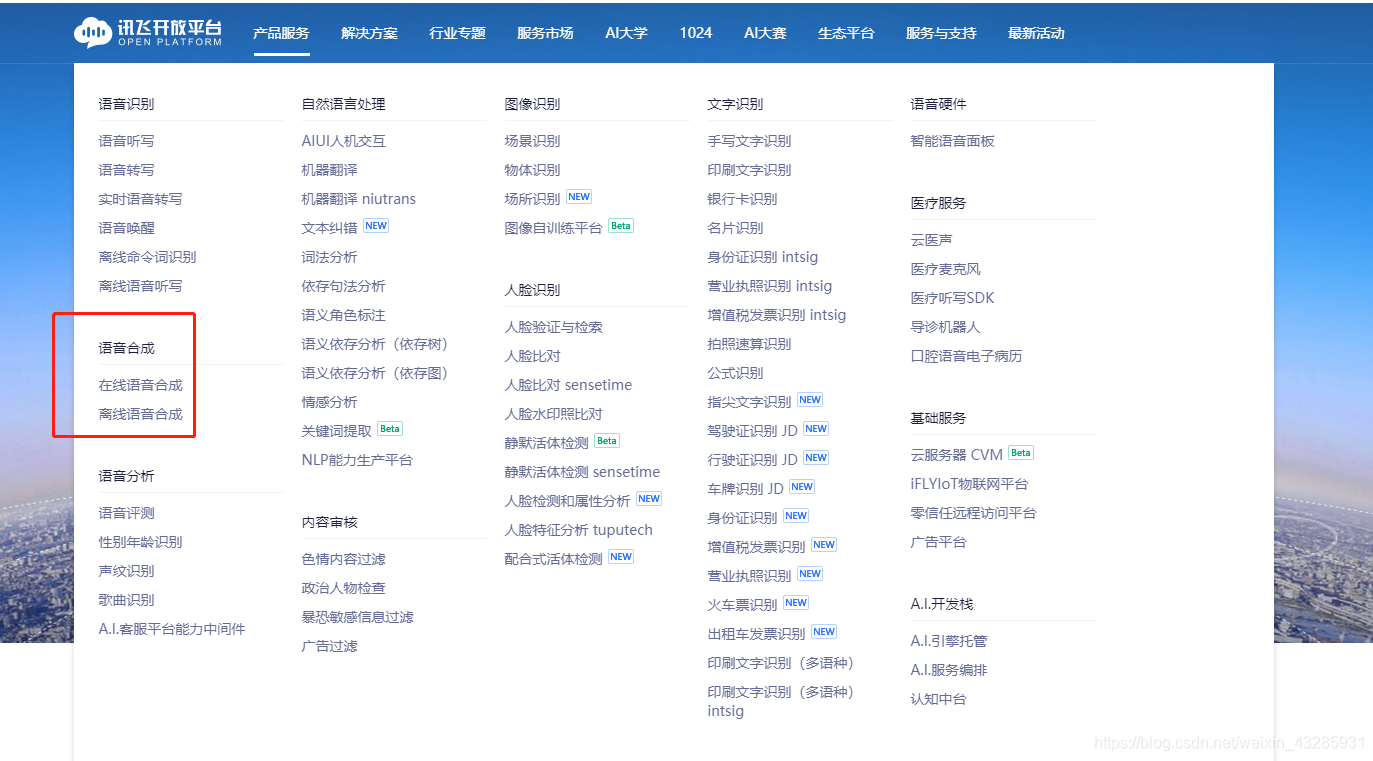The image size is (1373, 761).
Task: Open 情感分析 link
Action: click(x=330, y=402)
